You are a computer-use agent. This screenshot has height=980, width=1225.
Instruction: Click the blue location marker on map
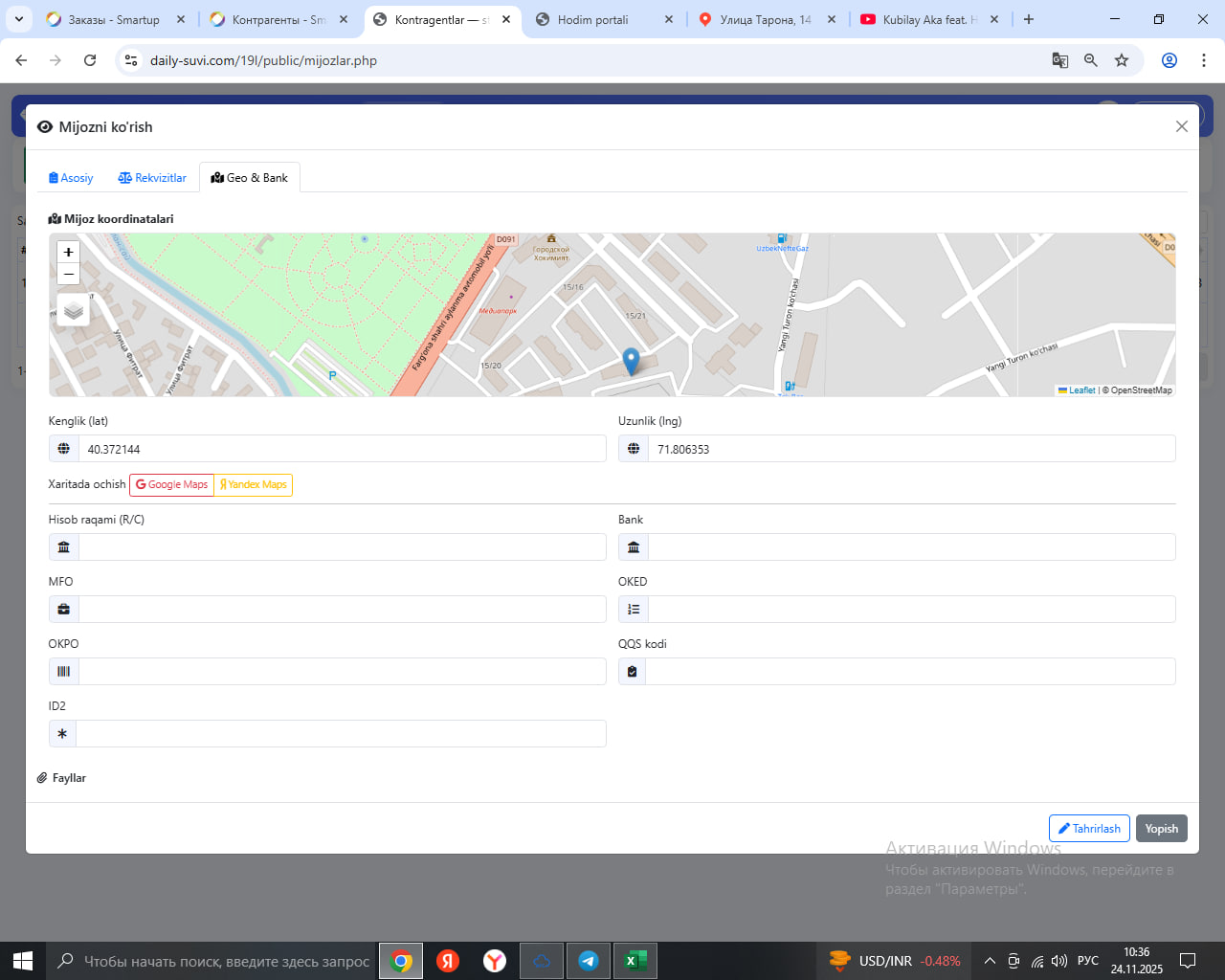[631, 360]
